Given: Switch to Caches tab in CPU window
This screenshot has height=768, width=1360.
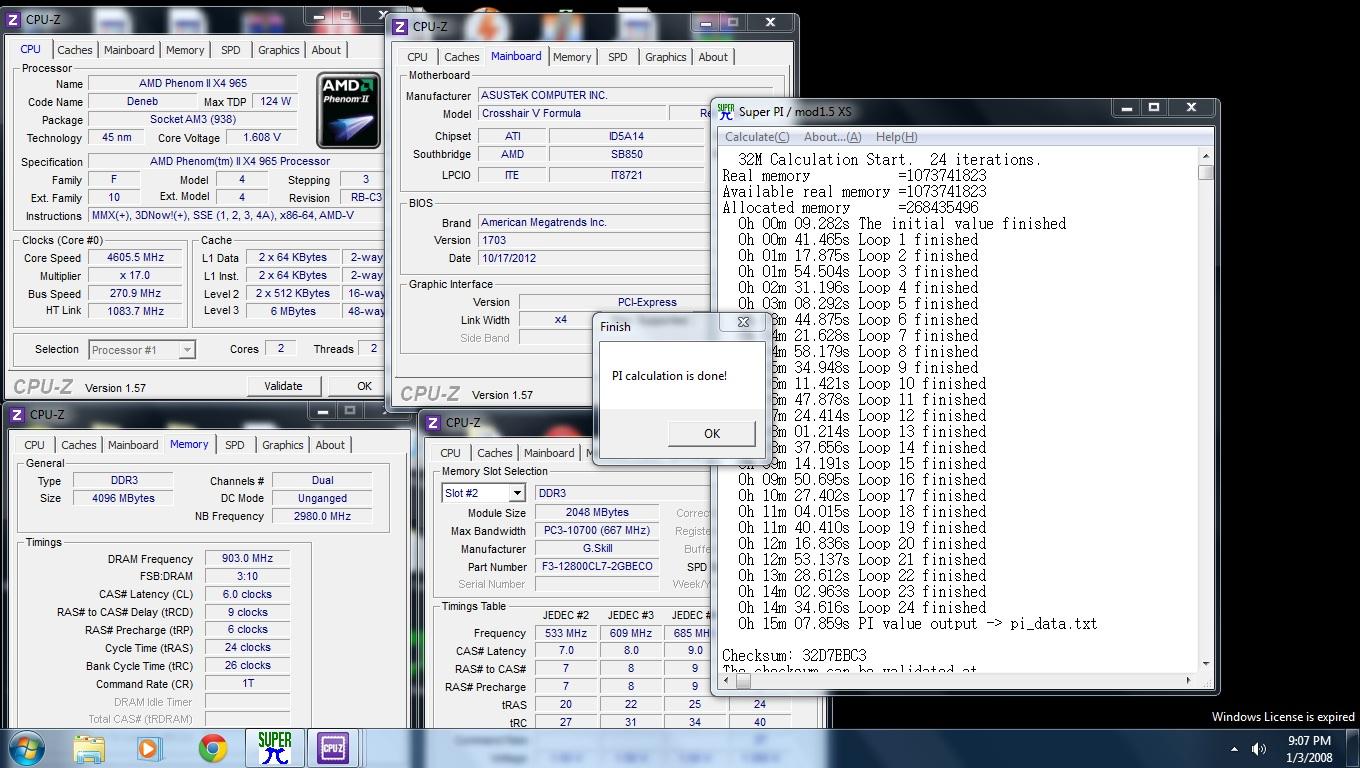Looking at the screenshot, I should pos(75,50).
